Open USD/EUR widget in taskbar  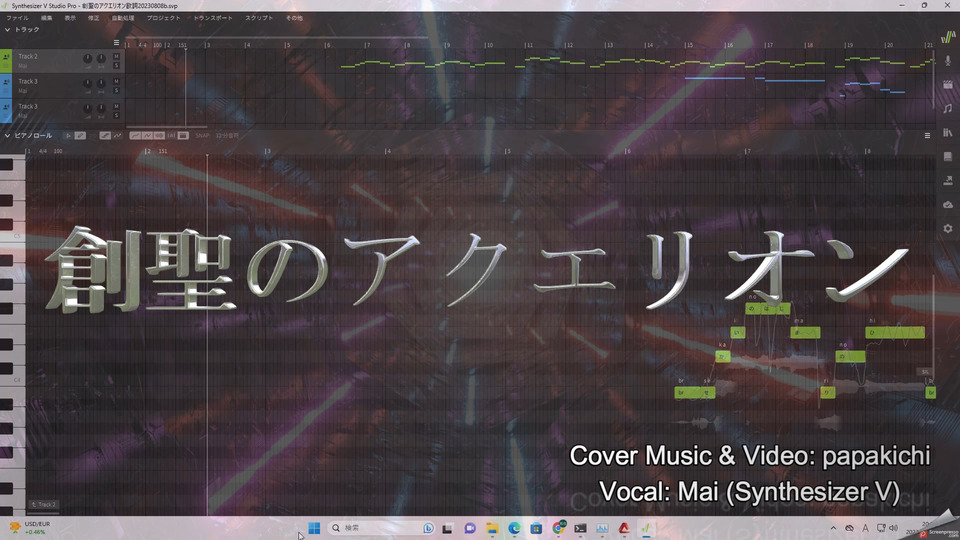point(29,528)
